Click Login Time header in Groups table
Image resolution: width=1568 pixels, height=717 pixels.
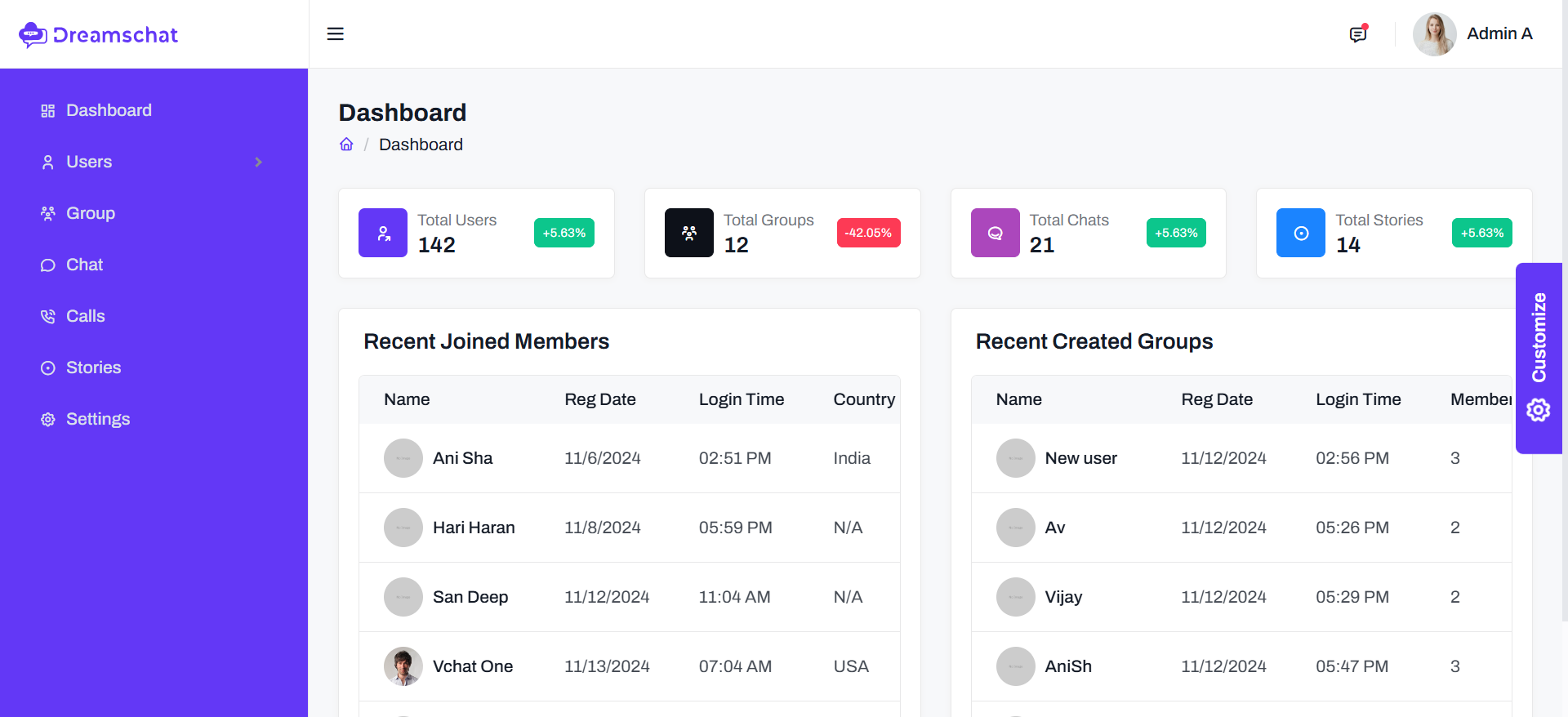(1358, 399)
